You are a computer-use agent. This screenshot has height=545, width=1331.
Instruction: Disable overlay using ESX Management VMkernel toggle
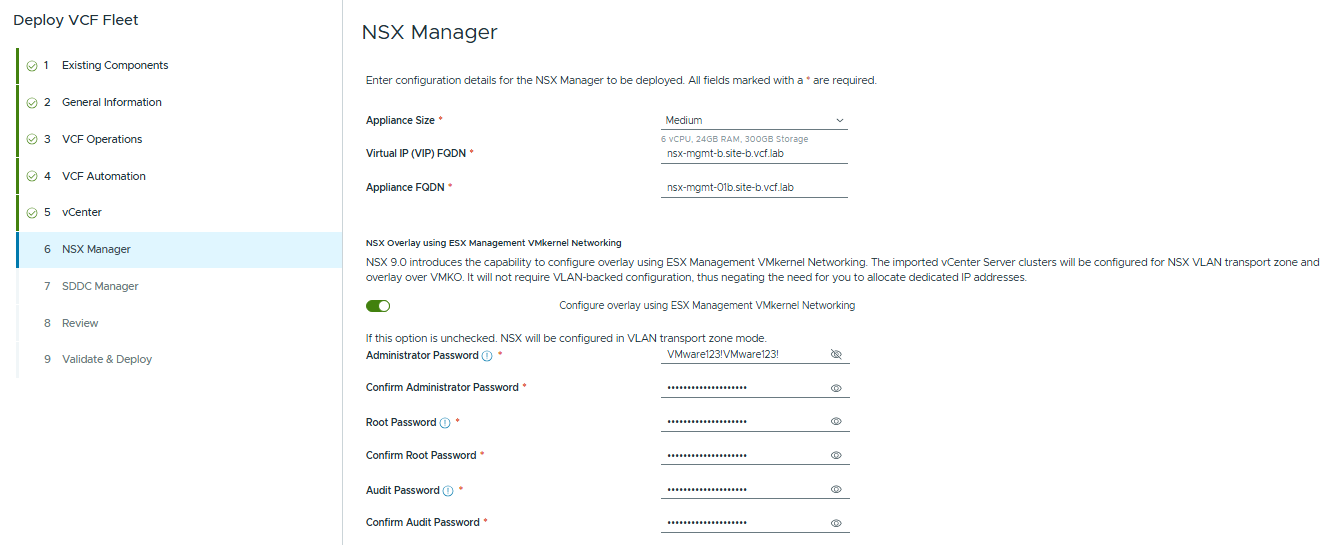tap(378, 306)
